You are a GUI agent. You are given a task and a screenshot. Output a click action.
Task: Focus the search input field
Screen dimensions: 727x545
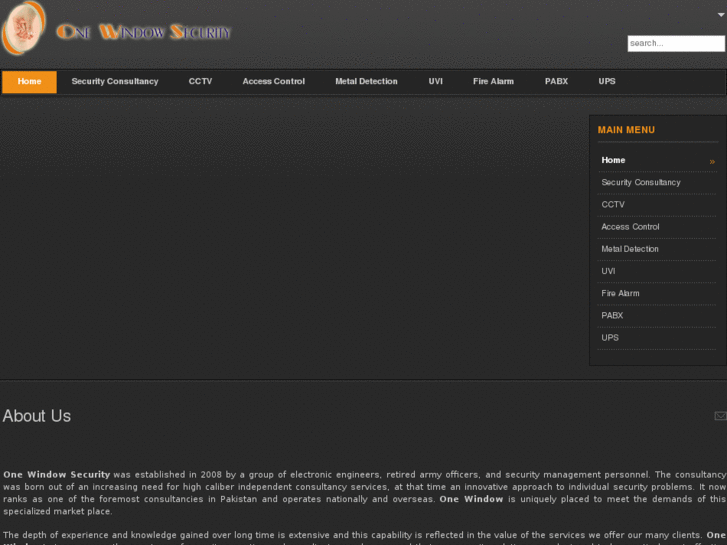[x=676, y=44]
